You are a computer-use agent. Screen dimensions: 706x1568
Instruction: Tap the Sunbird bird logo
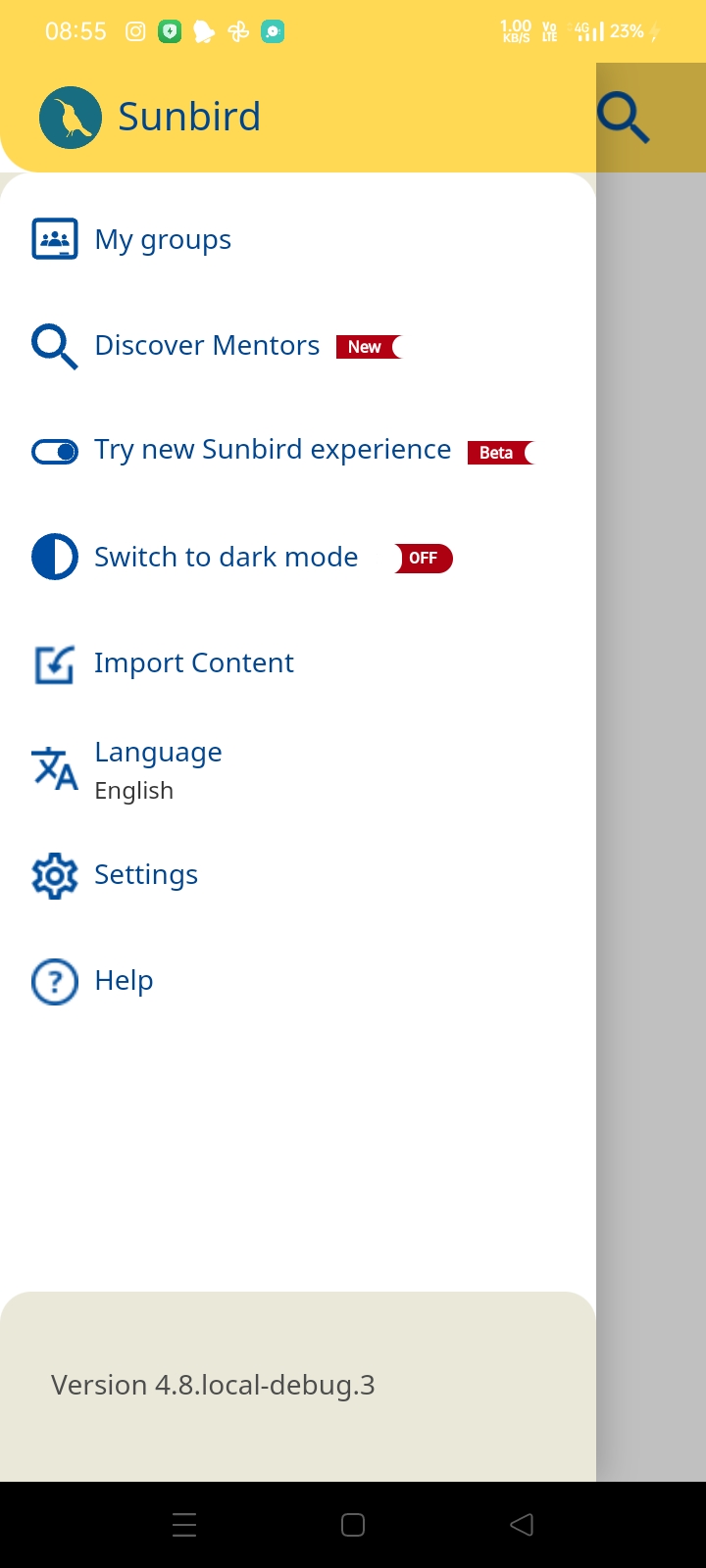point(71,118)
